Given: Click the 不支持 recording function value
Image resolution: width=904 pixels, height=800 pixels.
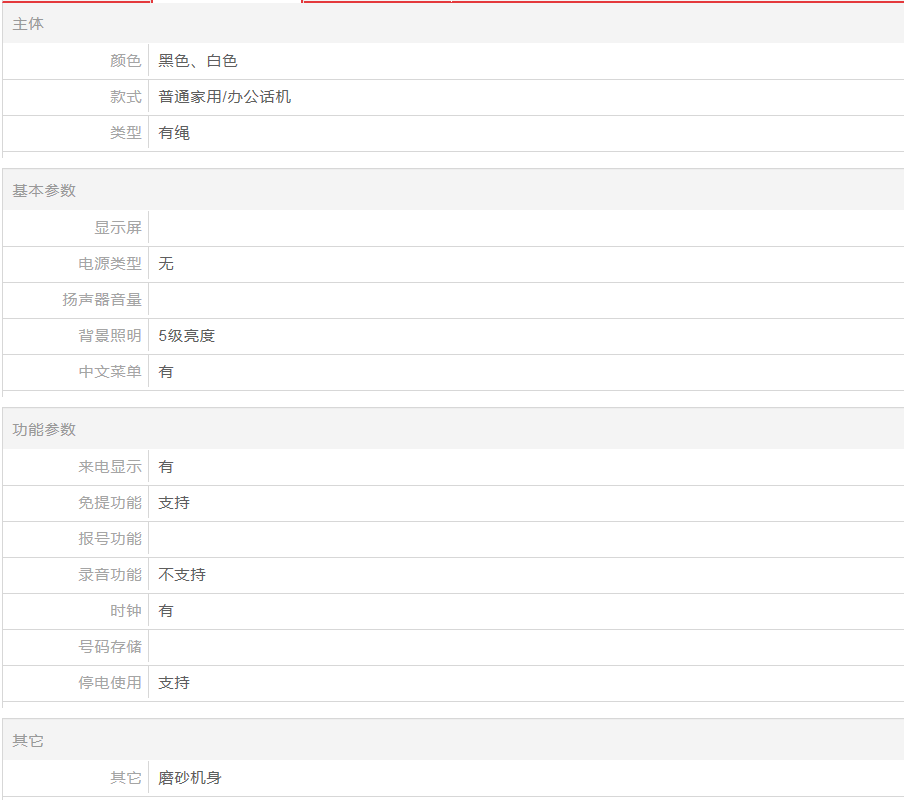Looking at the screenshot, I should coord(182,575).
